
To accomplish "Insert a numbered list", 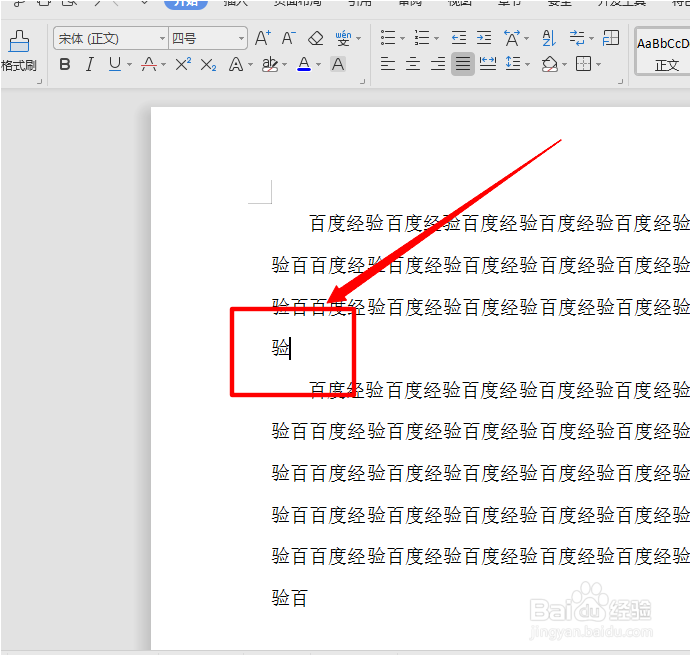I will 422,38.
